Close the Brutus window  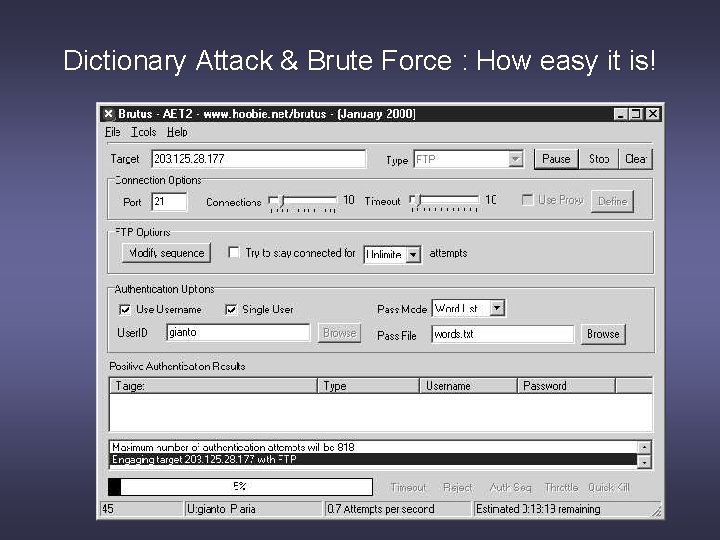click(653, 114)
